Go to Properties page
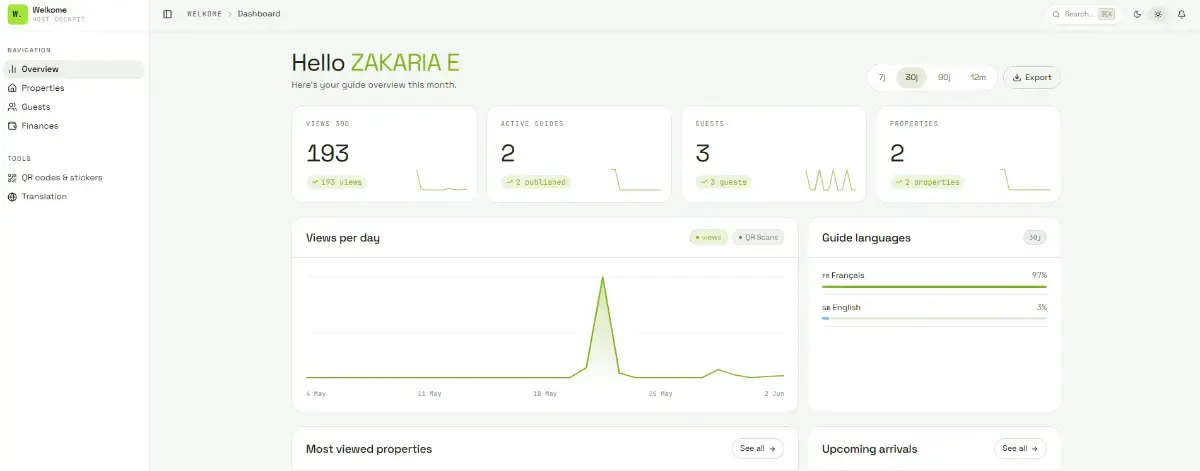 (73, 88)
